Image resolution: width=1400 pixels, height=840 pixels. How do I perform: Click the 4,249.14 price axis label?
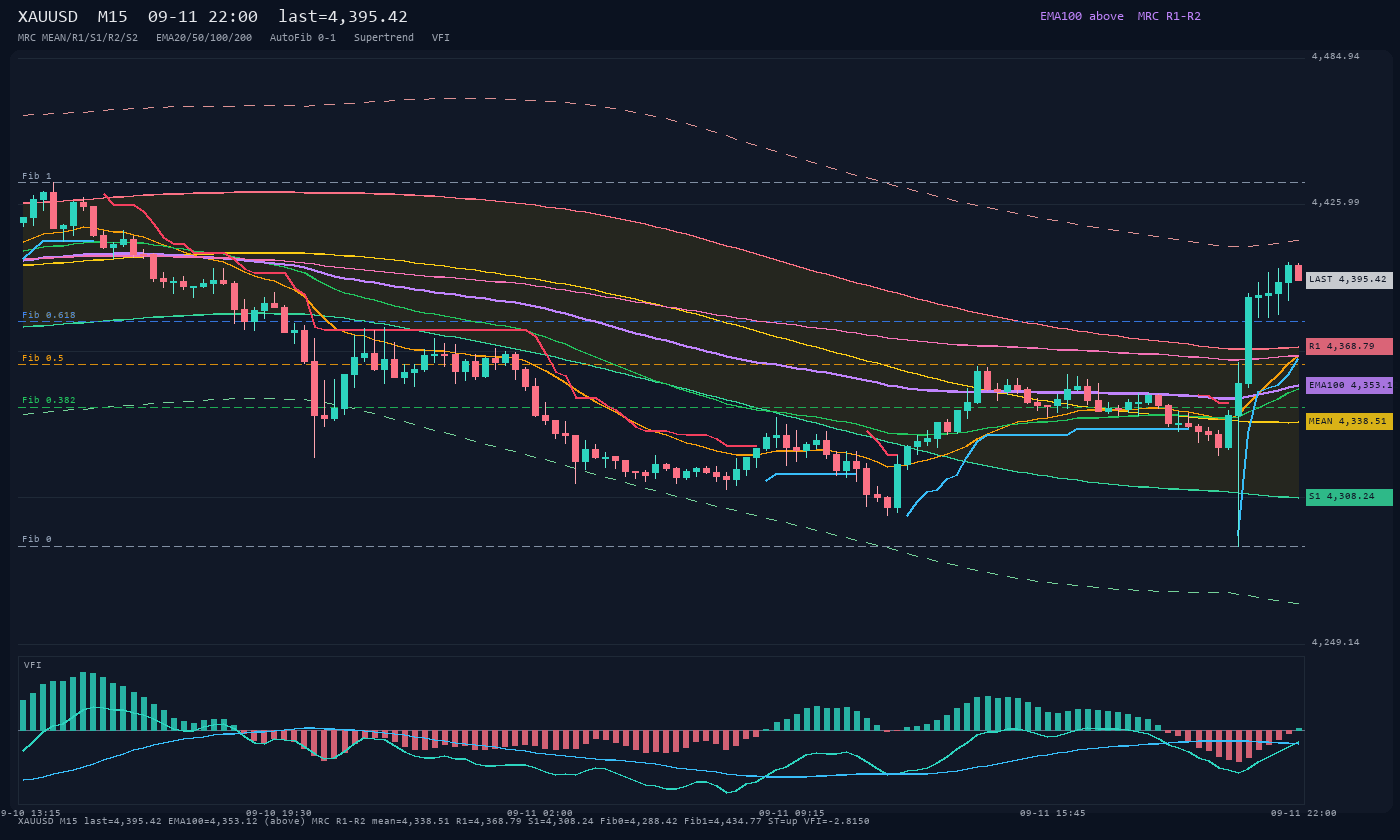(1336, 642)
